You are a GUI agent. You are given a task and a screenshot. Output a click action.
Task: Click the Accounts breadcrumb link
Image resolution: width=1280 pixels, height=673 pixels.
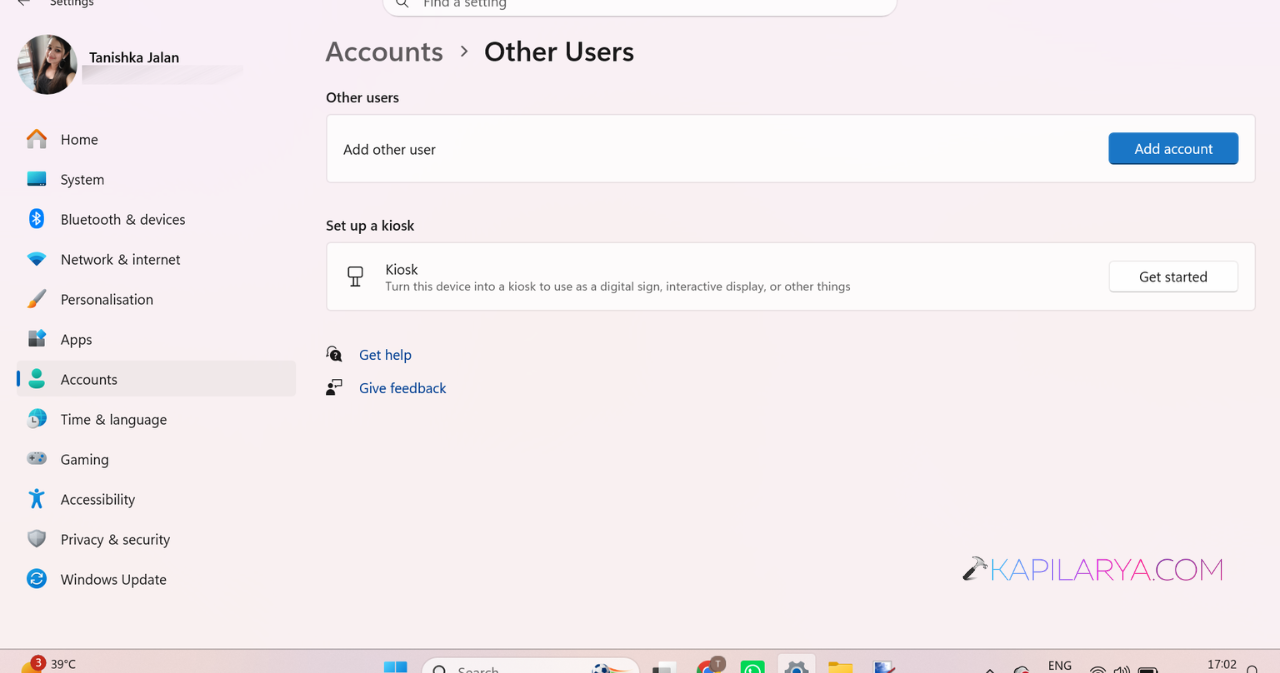384,52
